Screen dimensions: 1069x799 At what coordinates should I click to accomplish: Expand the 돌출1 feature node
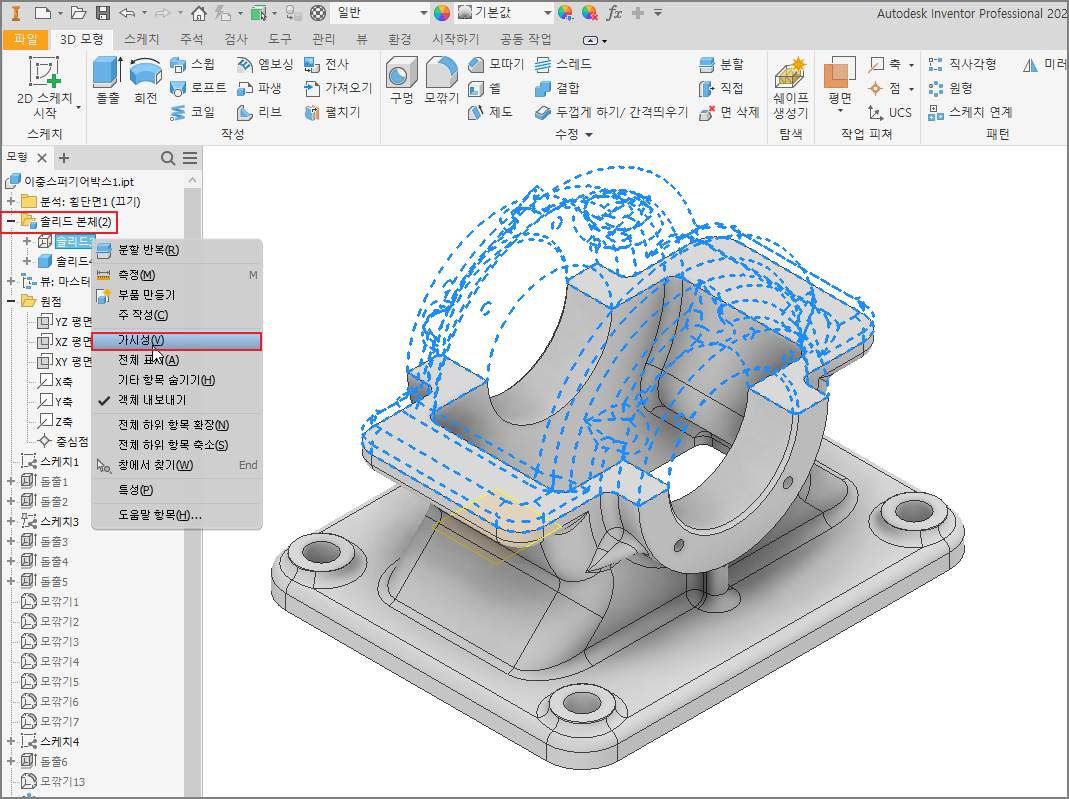(x=11, y=481)
